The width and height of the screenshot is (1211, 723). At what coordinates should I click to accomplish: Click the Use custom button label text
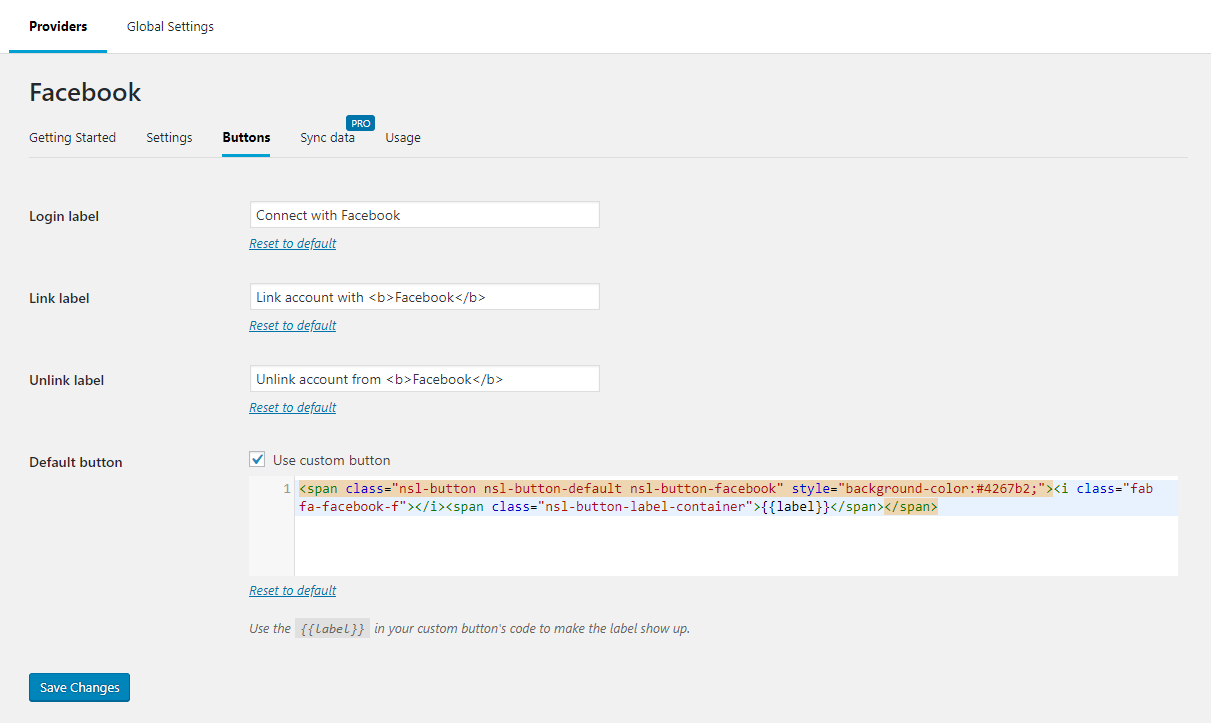pos(332,460)
